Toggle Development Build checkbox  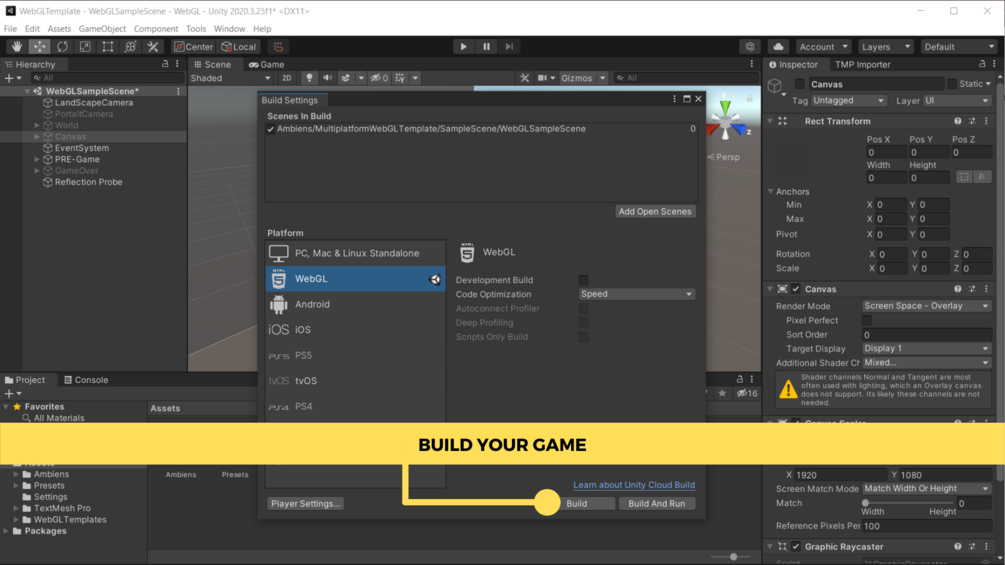(x=583, y=280)
